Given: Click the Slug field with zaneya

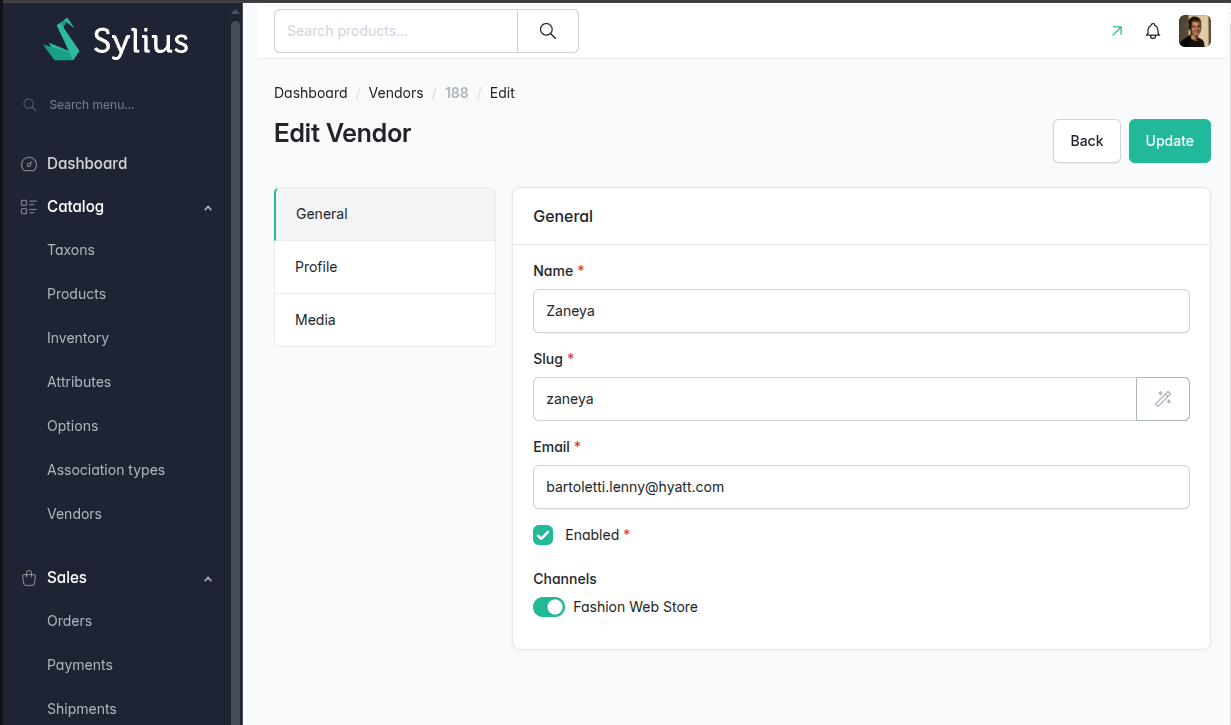Looking at the screenshot, I should [835, 399].
